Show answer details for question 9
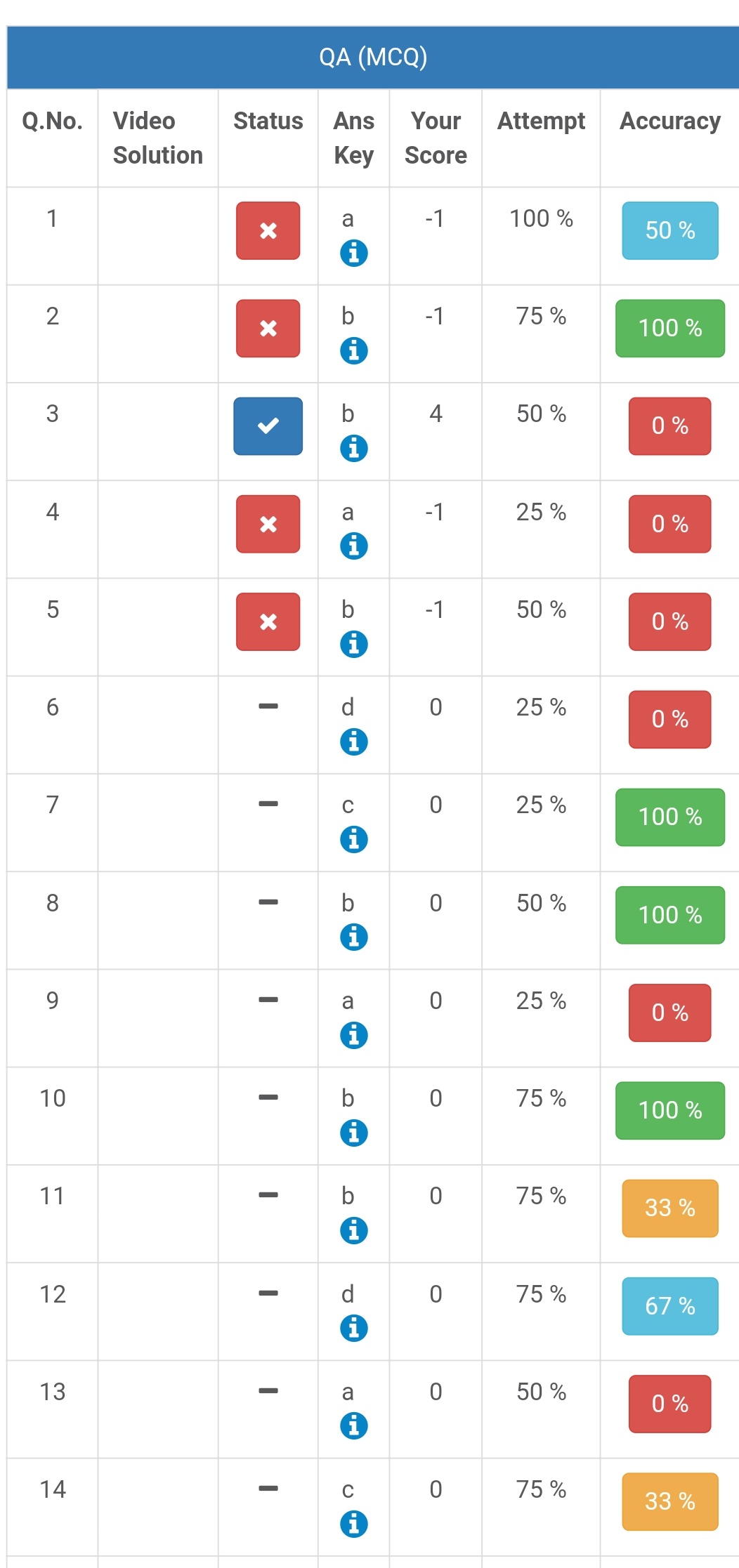Viewport: 739px width, 1568px height. coord(353,1035)
